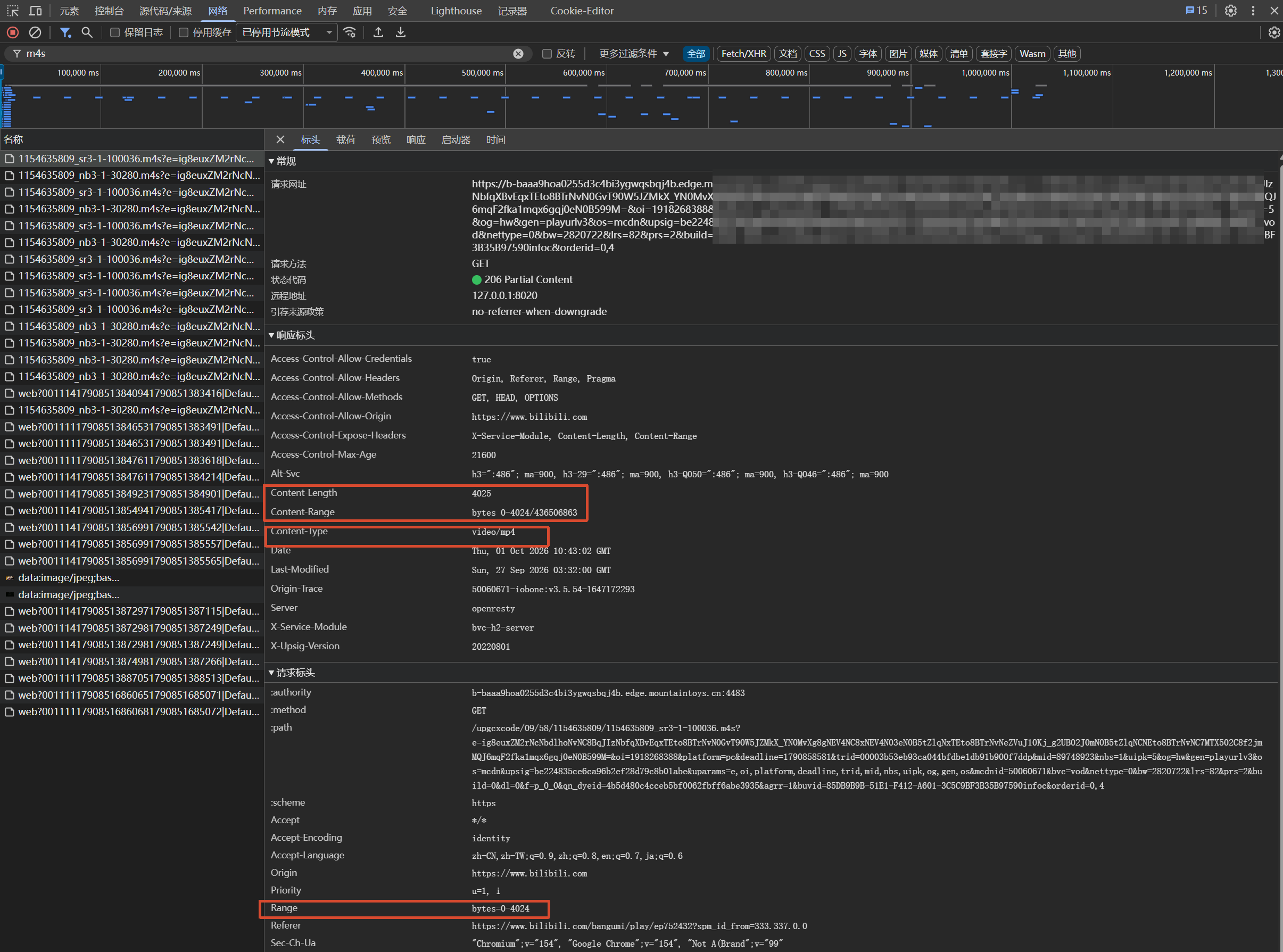Open DevTools more options menu

tap(1253, 10)
